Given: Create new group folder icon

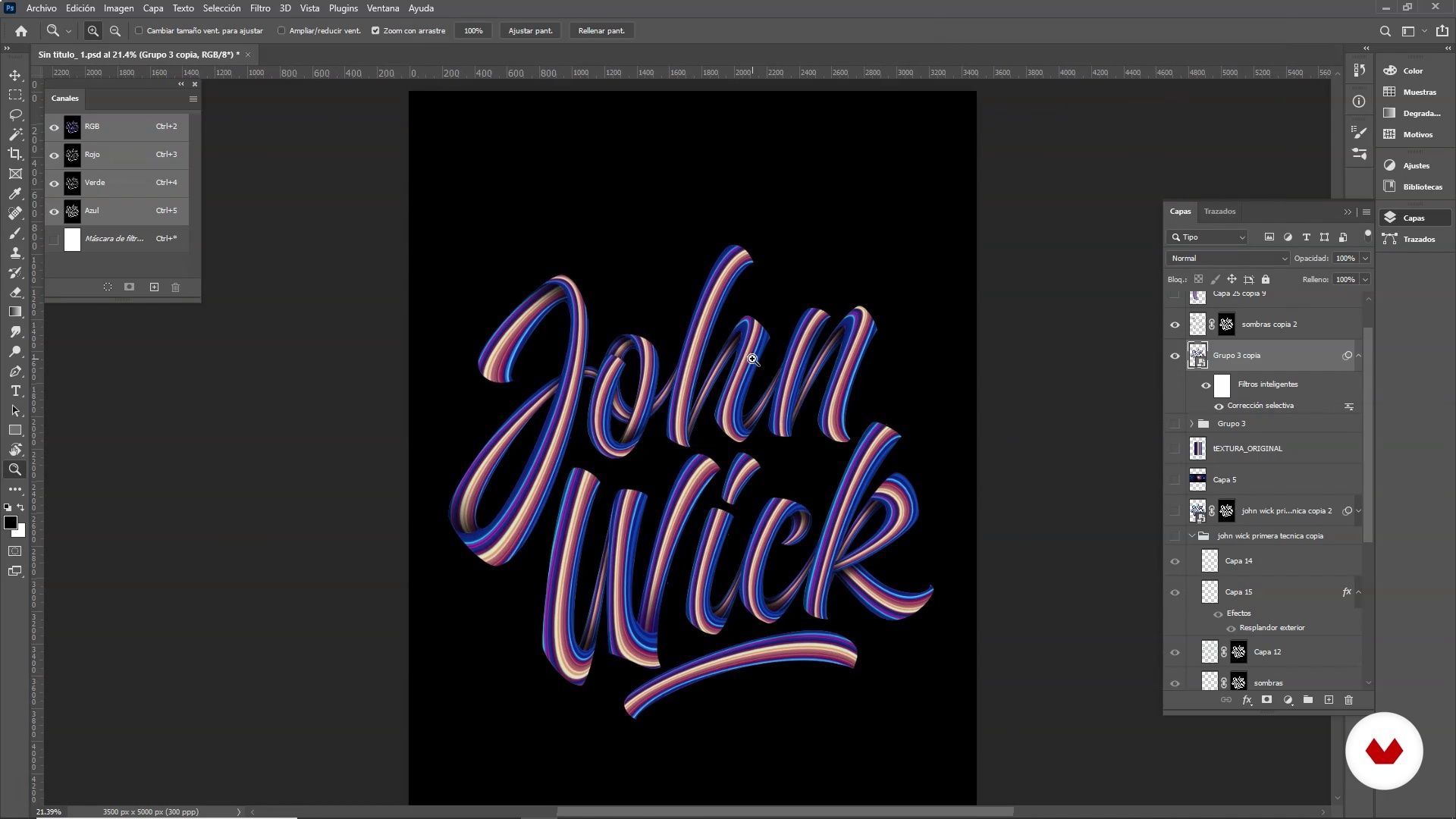Looking at the screenshot, I should pos(1308,700).
